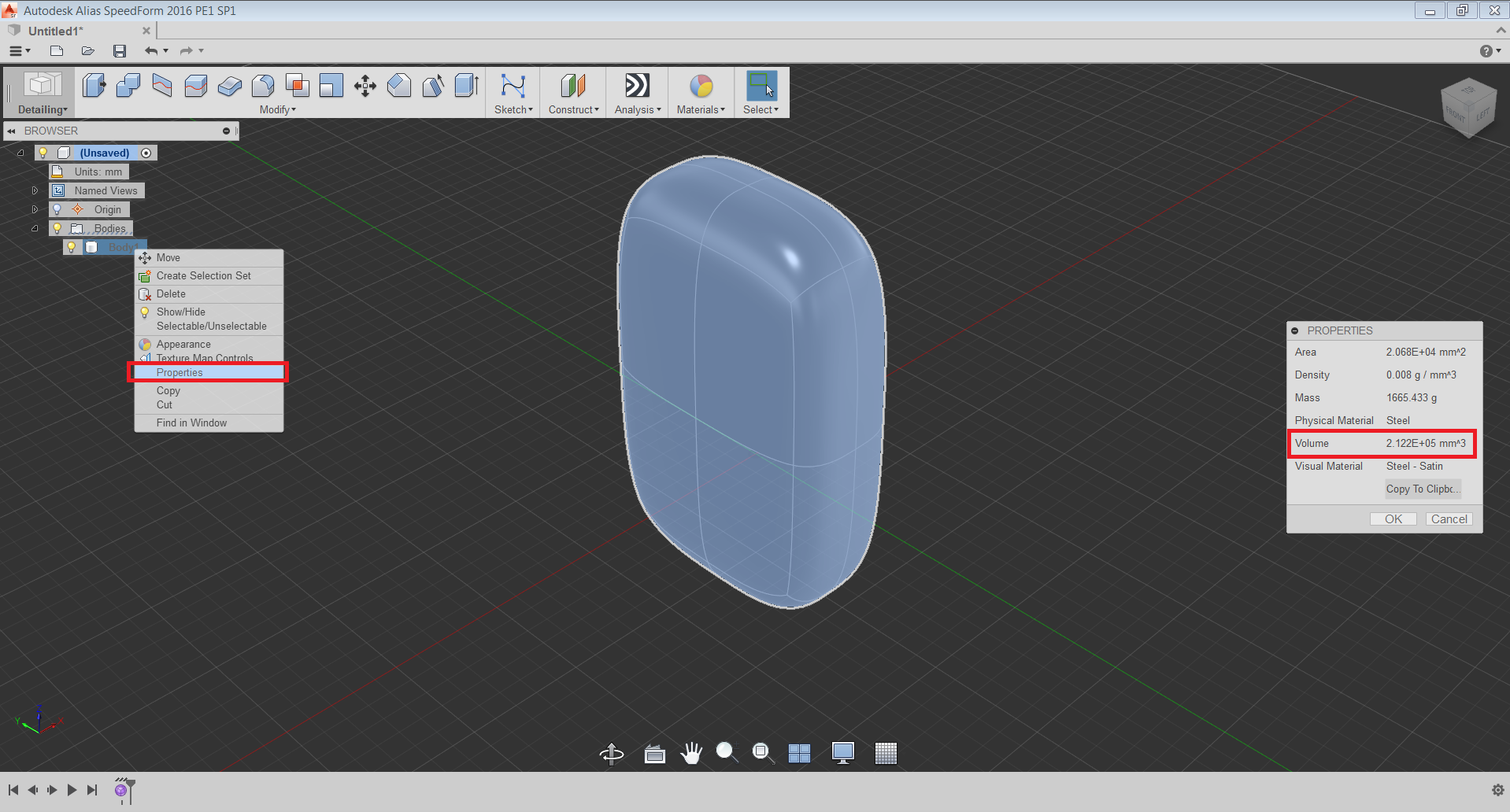
Task: Toggle visibility of Body1 with its bulb icon
Action: 72,246
